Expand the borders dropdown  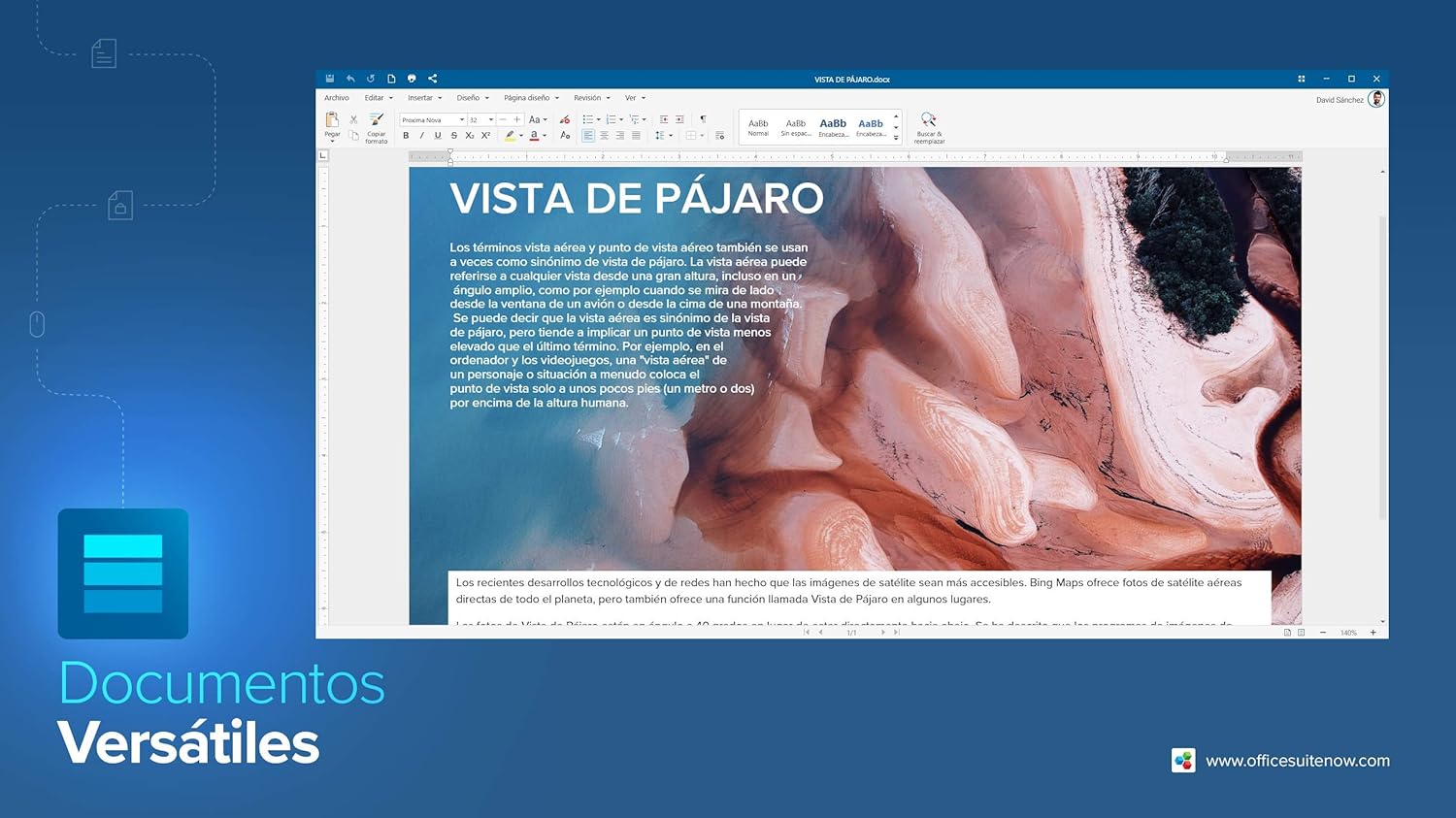[702, 136]
